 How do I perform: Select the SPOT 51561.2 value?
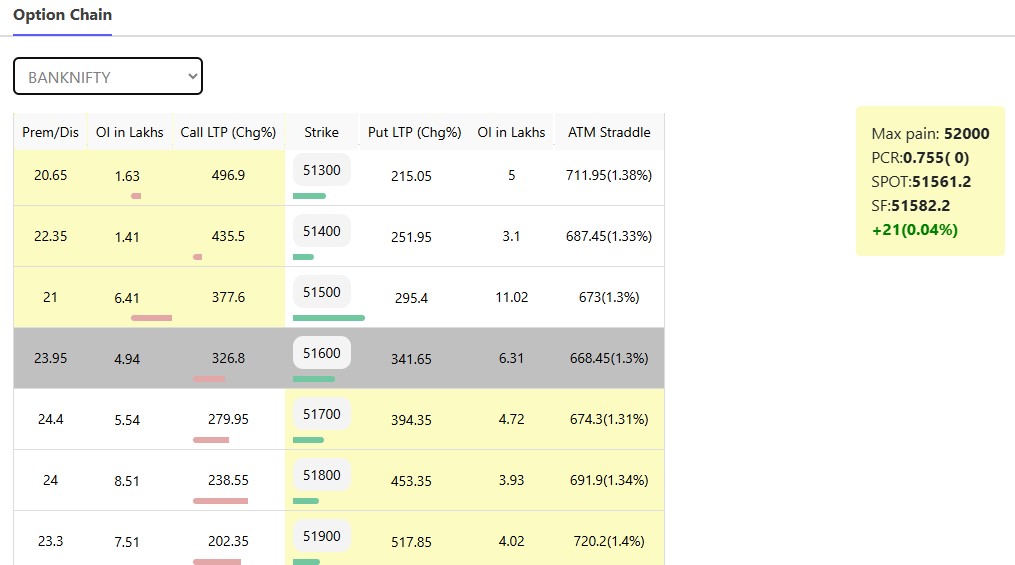click(x=941, y=181)
